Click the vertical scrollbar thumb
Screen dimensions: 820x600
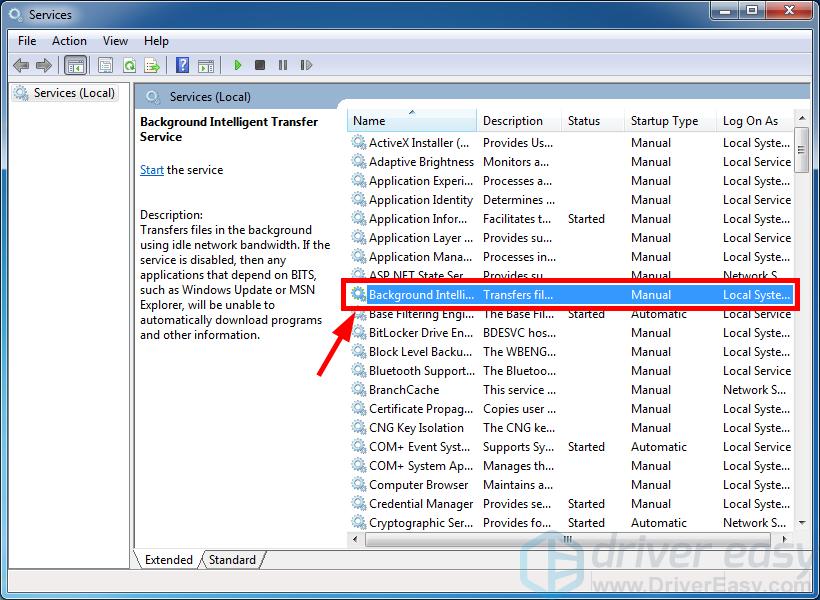pos(802,151)
